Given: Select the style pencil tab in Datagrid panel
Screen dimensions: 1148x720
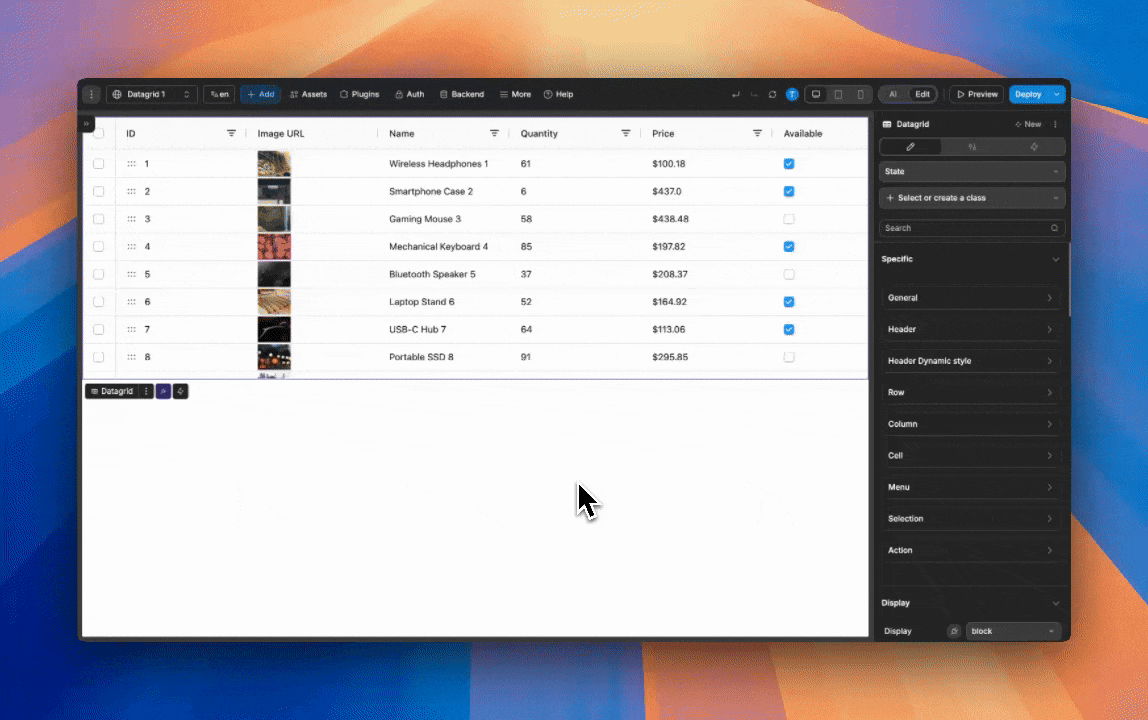Looking at the screenshot, I should (x=910, y=147).
